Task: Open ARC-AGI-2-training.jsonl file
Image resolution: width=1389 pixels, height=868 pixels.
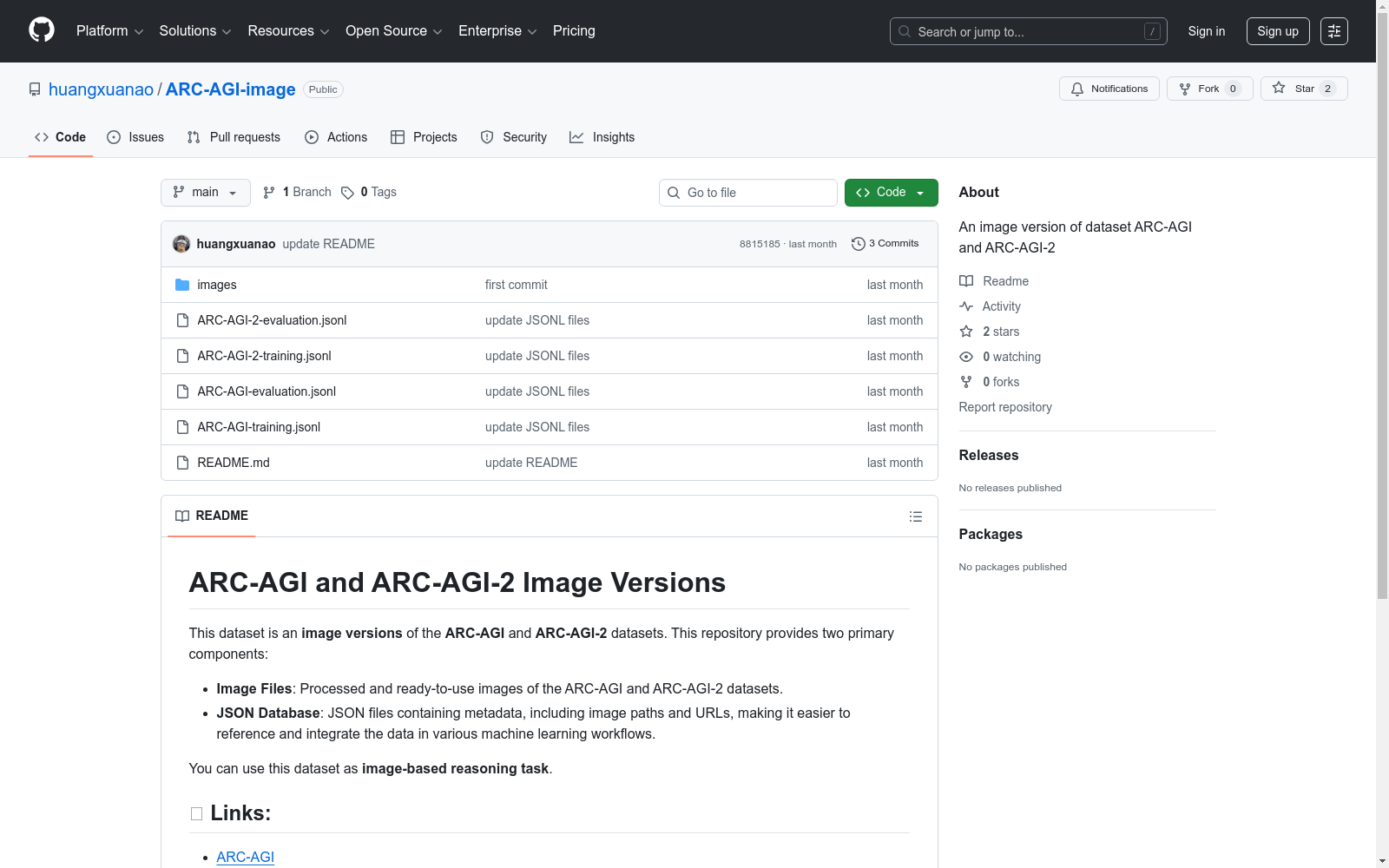Action: coord(264,356)
